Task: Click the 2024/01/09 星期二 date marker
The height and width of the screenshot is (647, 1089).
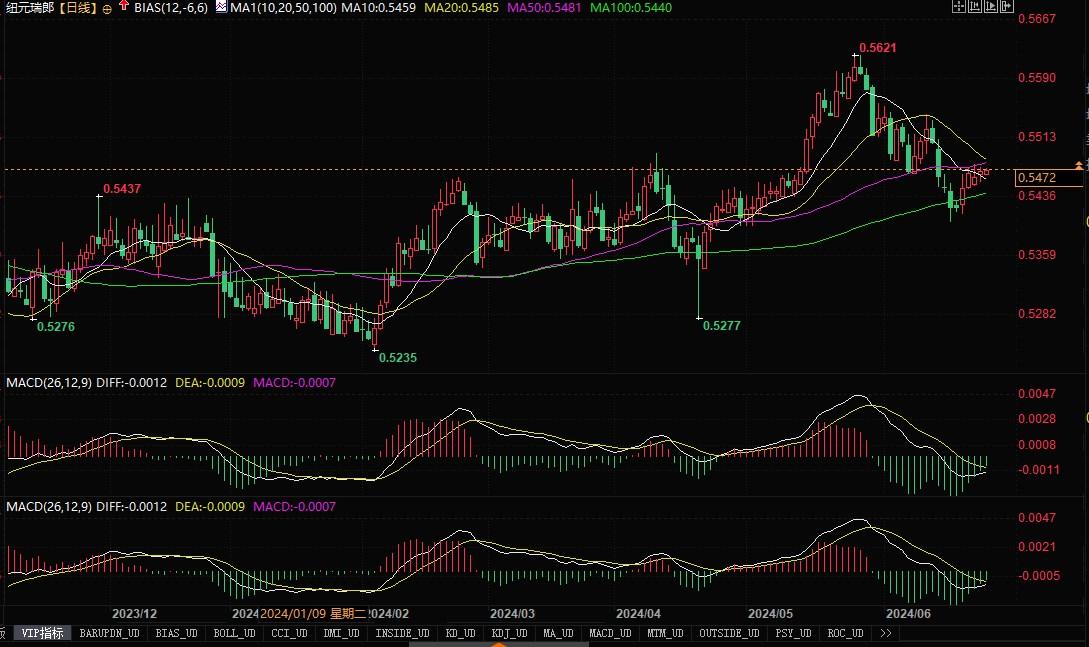Action: 313,614
